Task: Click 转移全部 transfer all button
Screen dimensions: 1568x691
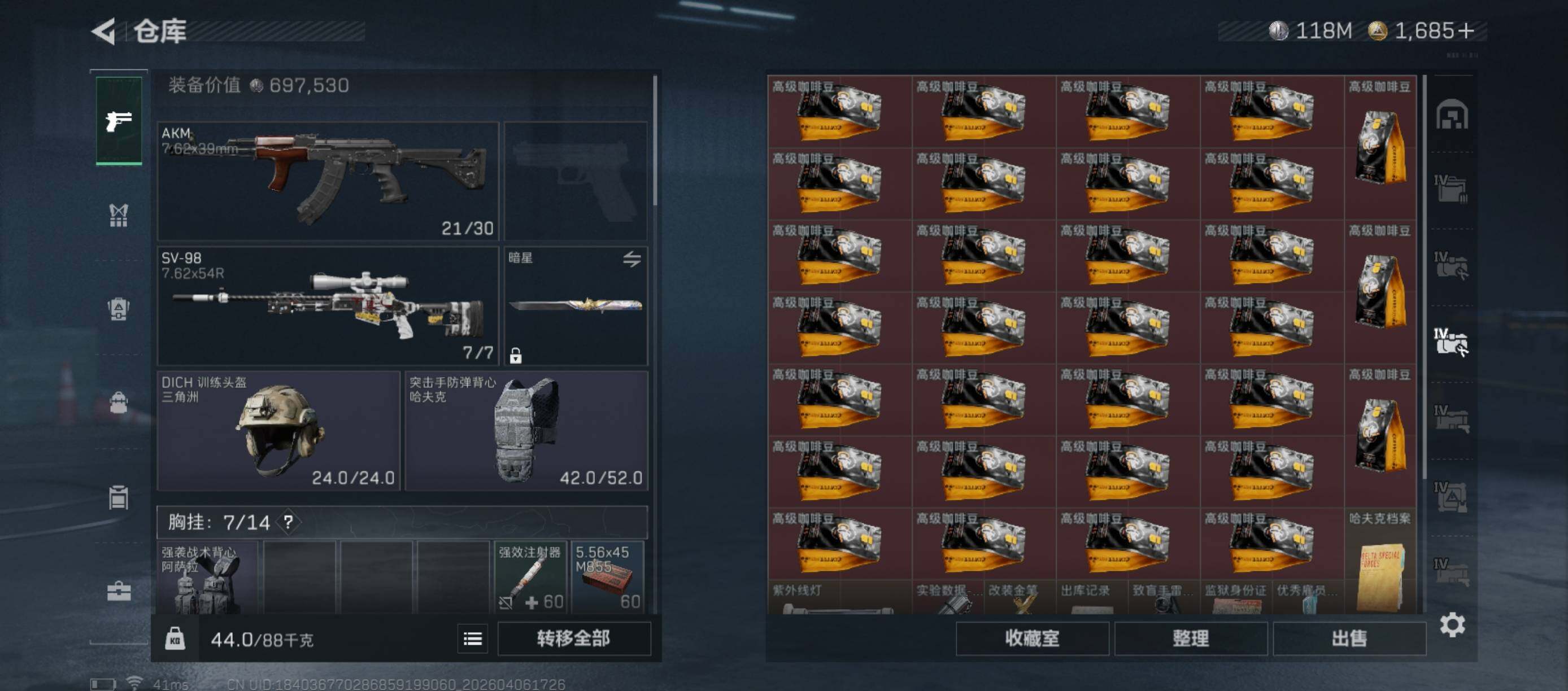Action: (573, 638)
